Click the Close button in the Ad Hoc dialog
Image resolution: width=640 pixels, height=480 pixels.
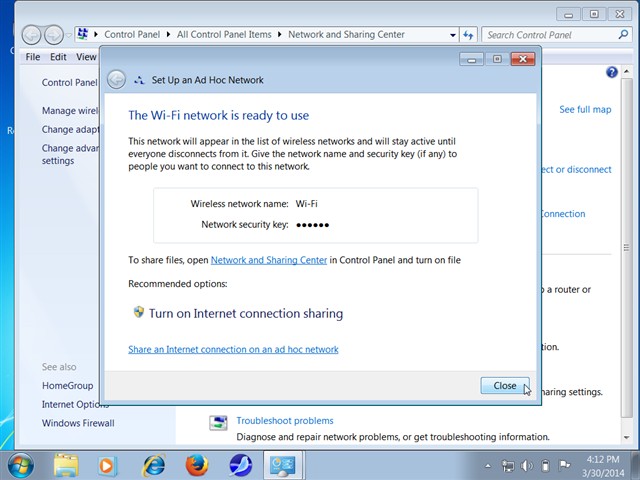(505, 386)
